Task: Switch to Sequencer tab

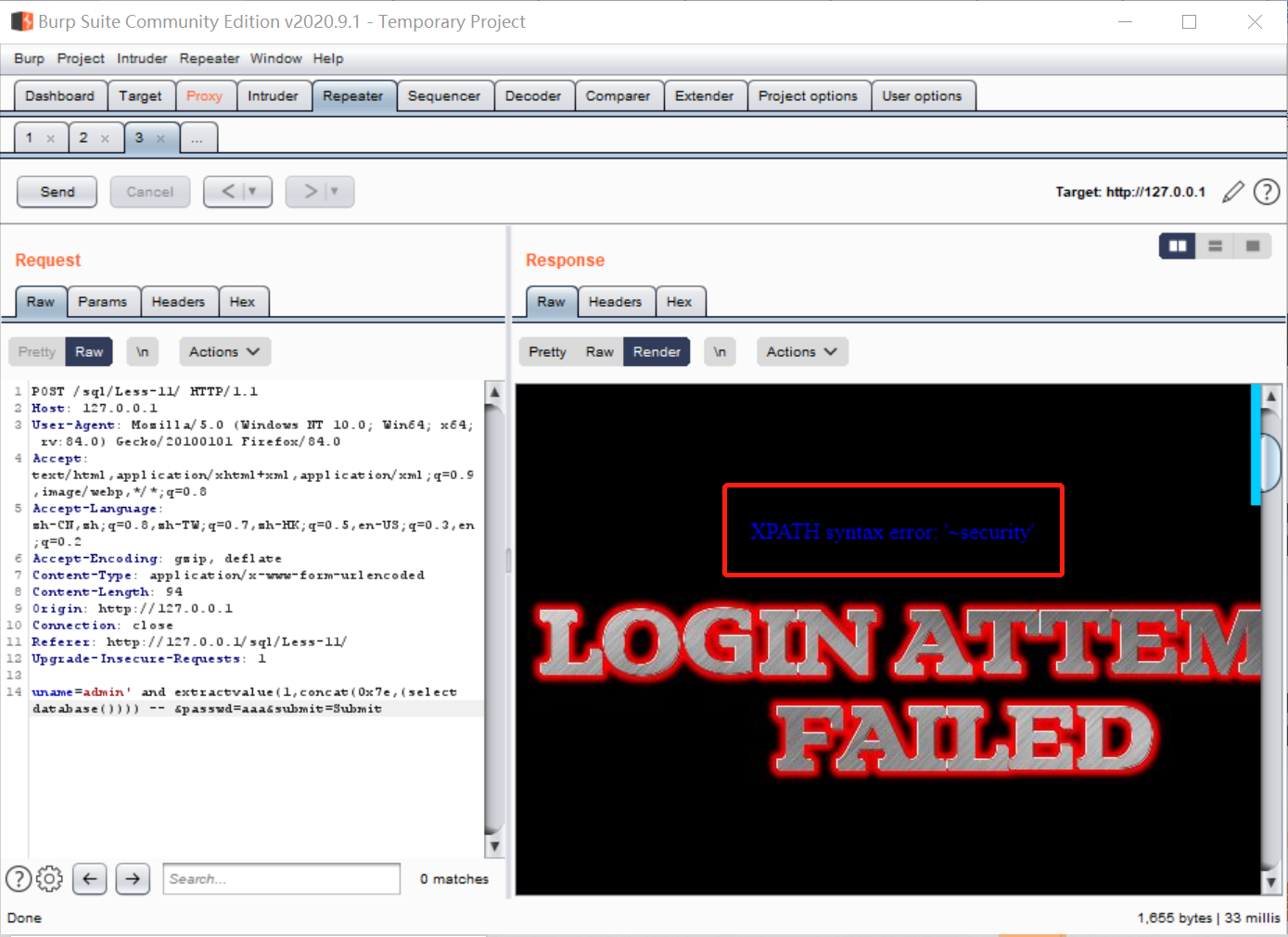Action: coord(444,96)
